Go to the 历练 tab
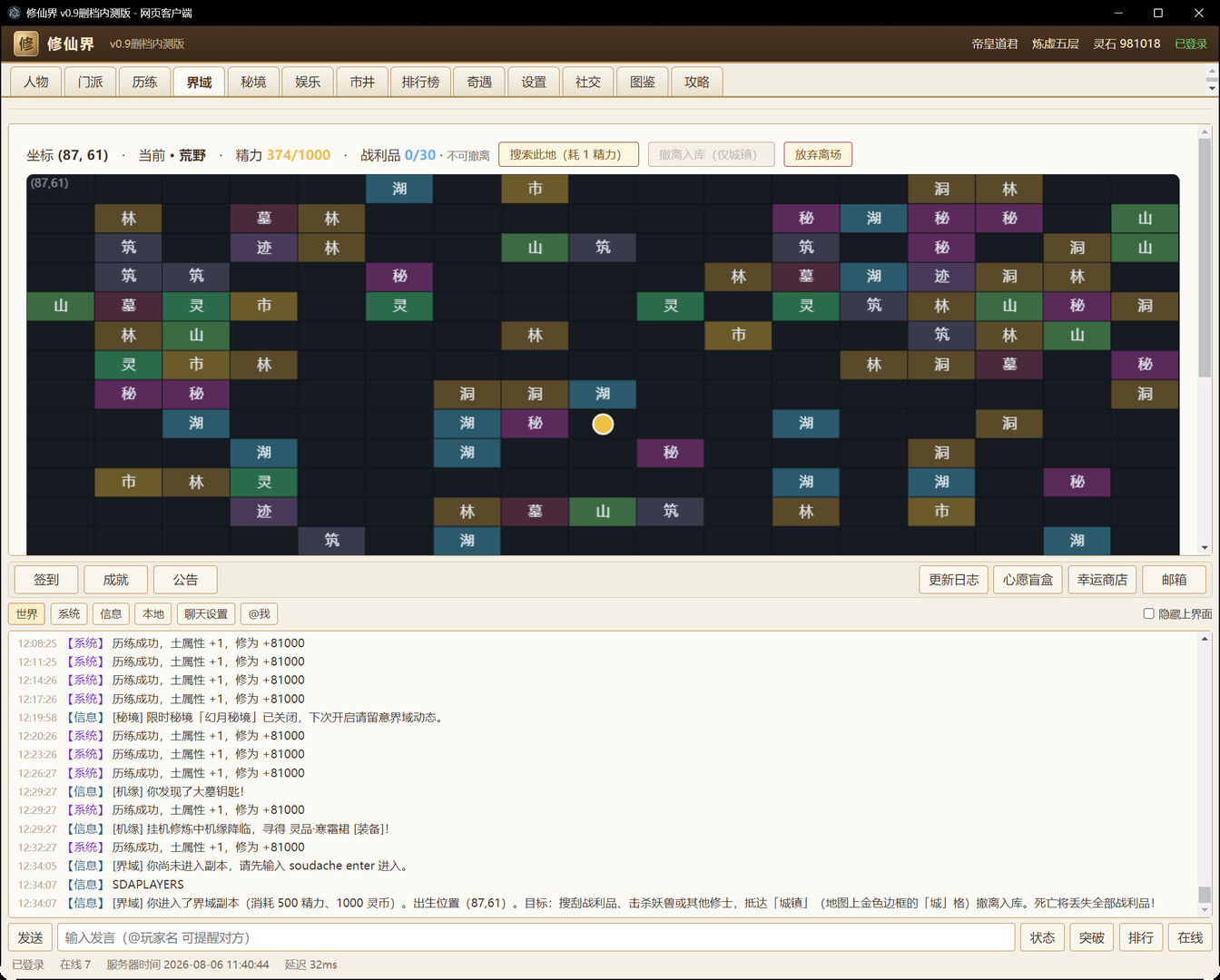Viewport: 1220px width, 980px height. click(145, 82)
